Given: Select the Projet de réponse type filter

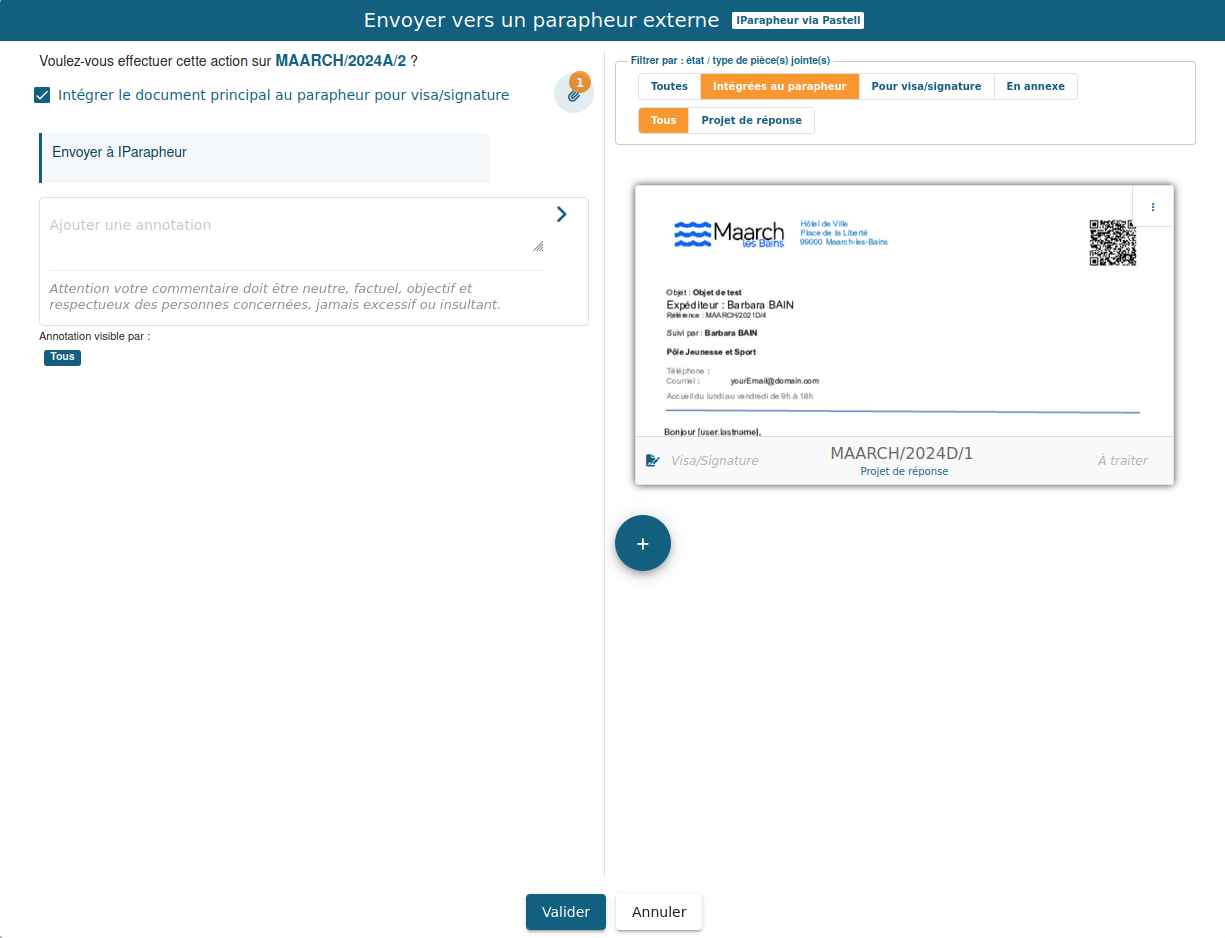Looking at the screenshot, I should point(751,121).
